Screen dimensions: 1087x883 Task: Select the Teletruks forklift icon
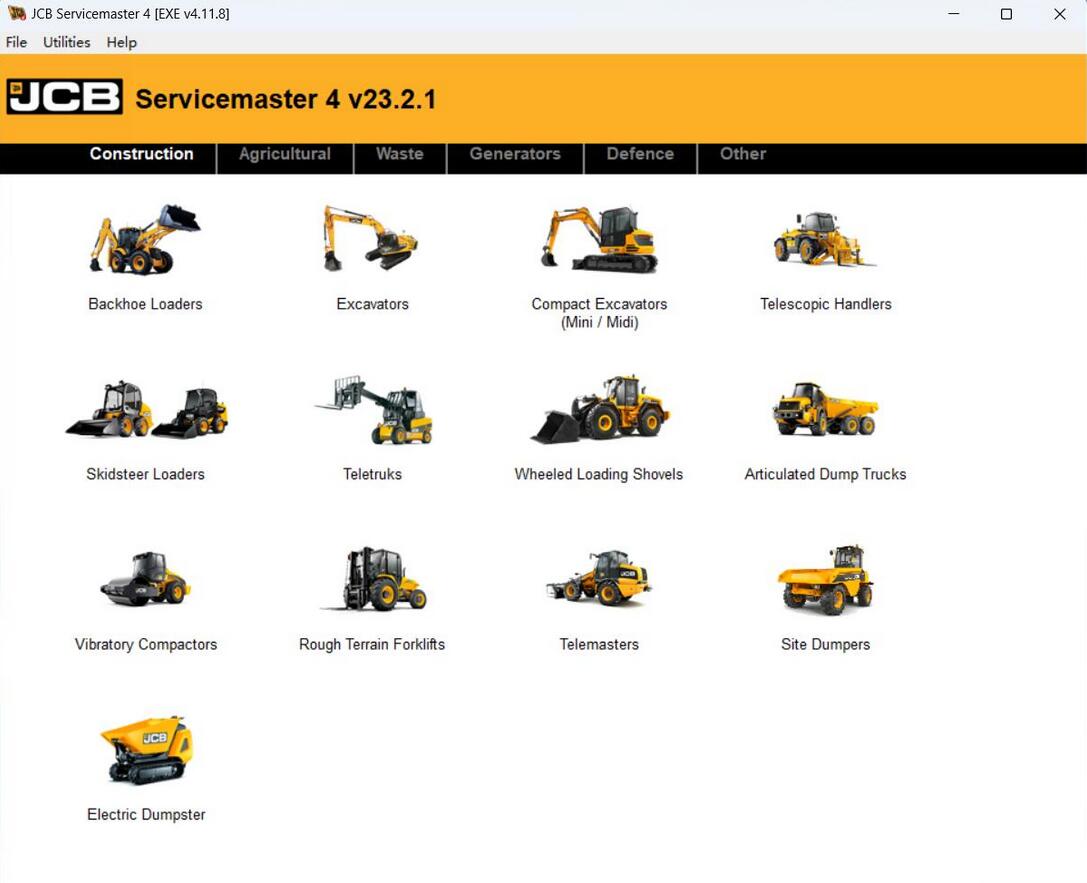[374, 410]
